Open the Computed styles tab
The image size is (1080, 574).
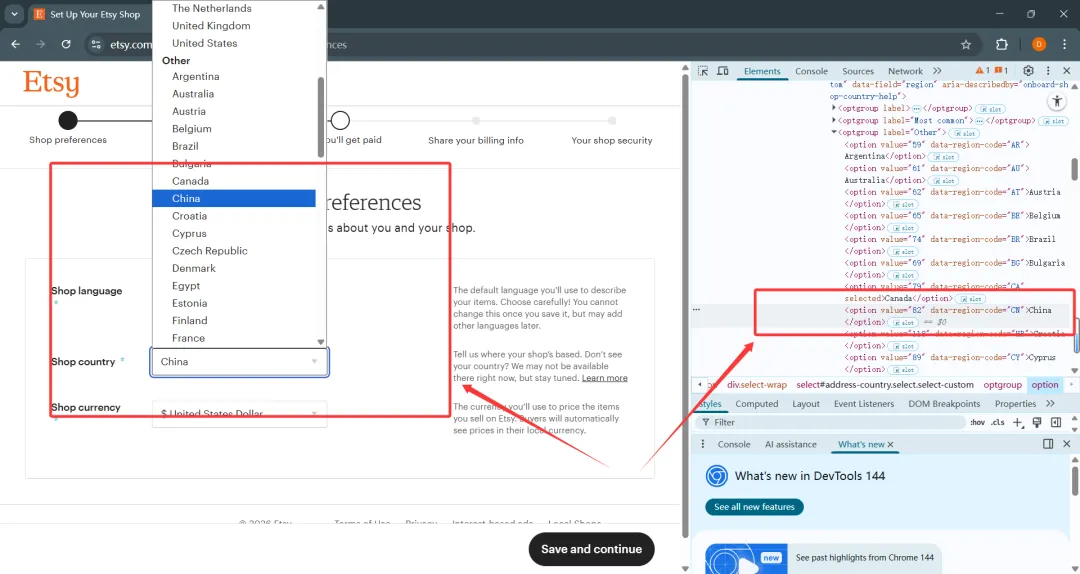pos(756,404)
